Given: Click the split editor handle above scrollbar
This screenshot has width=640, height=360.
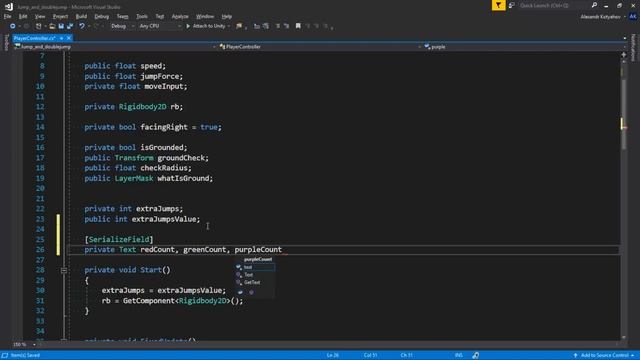Looking at the screenshot, I should pyautogui.click(x=624, y=55).
